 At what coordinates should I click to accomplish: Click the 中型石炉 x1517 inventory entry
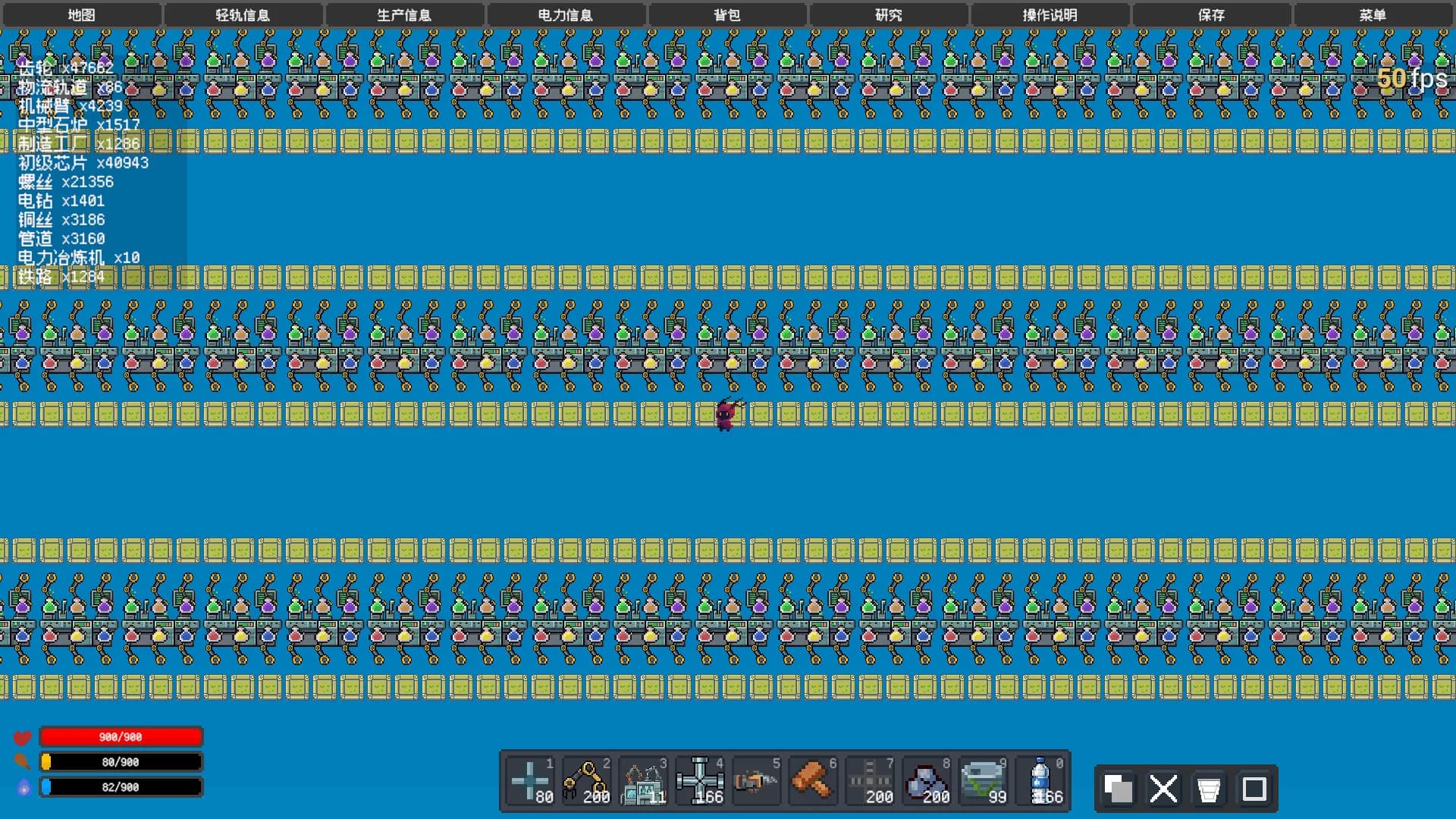coord(79,125)
